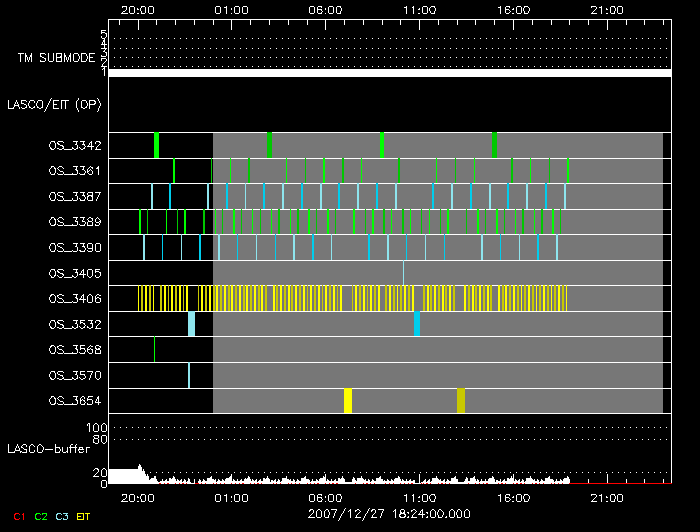
Task: Click the red C1 legend label
Action: (18, 516)
